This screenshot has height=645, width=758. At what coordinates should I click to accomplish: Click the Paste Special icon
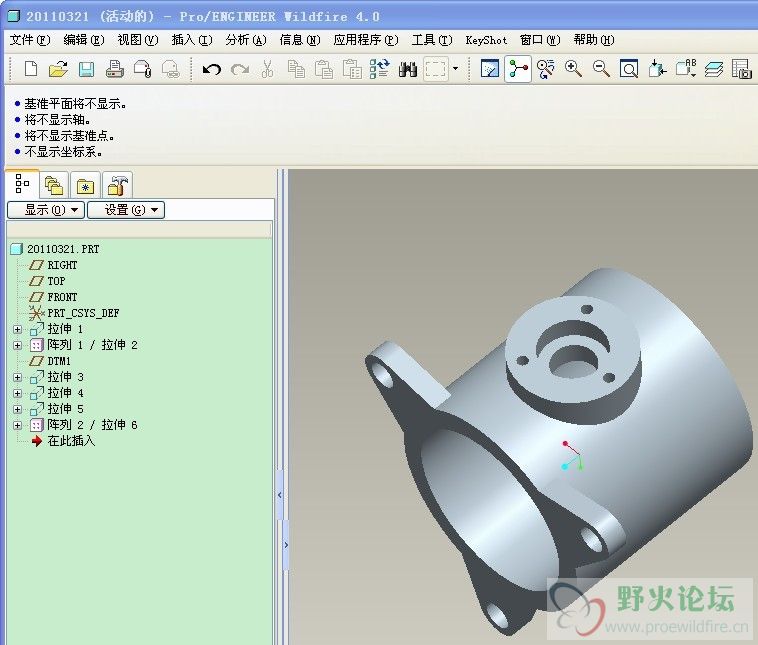[x=352, y=69]
